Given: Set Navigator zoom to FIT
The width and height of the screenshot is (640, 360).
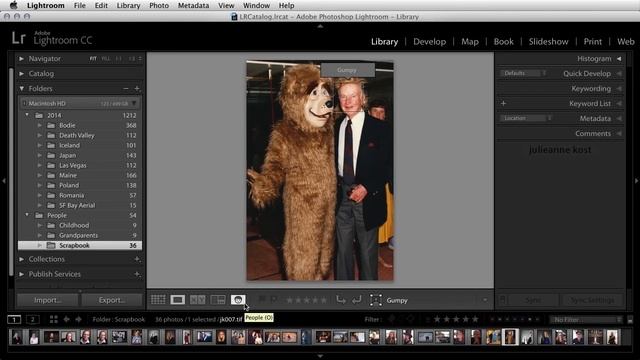Looking at the screenshot, I should pos(93,59).
